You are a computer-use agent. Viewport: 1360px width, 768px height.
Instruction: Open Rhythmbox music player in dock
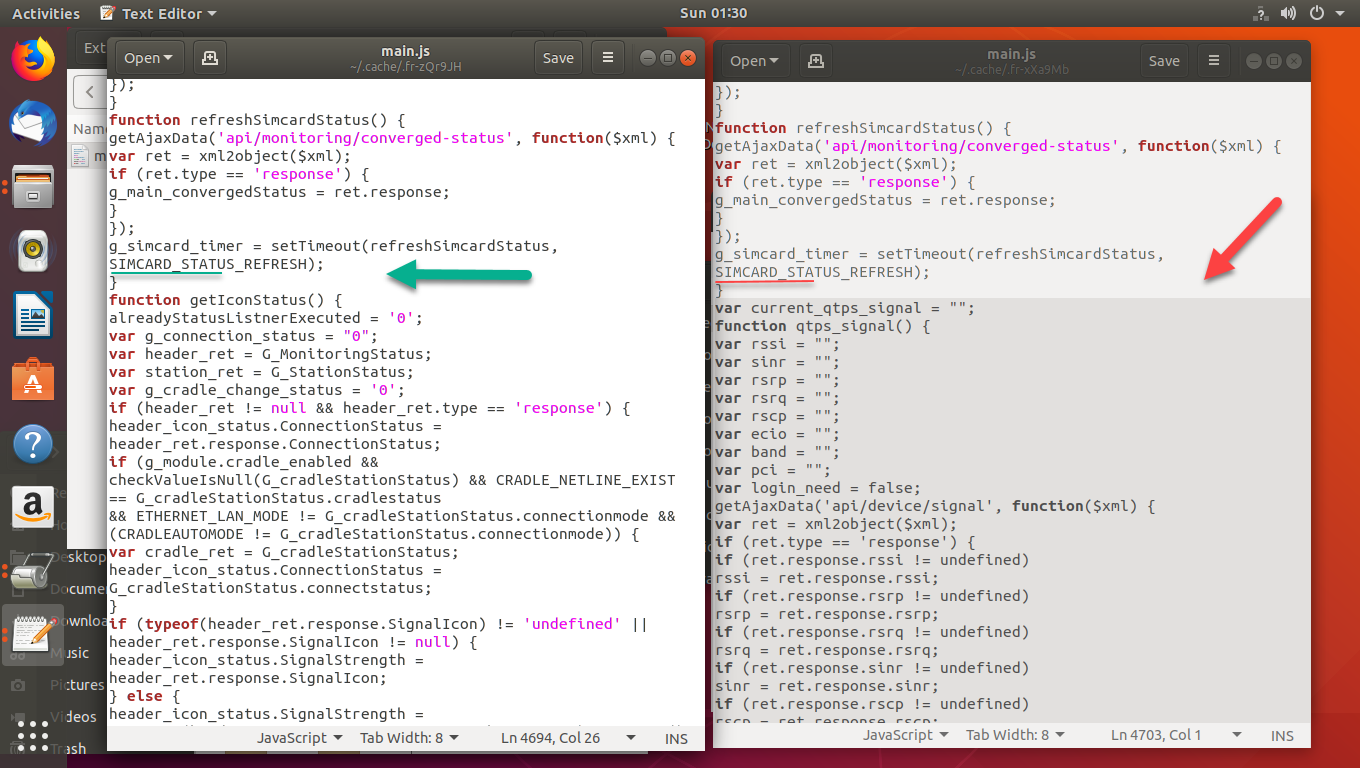(33, 250)
